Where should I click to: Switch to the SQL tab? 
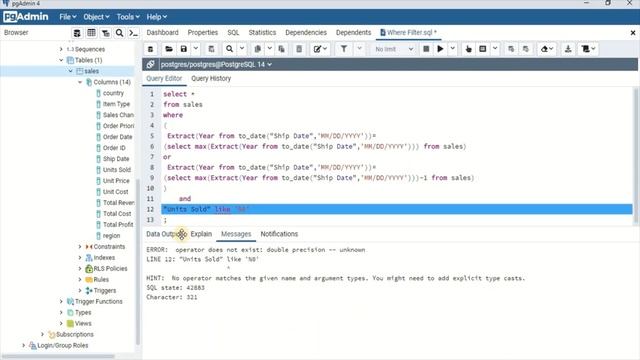pos(233,32)
